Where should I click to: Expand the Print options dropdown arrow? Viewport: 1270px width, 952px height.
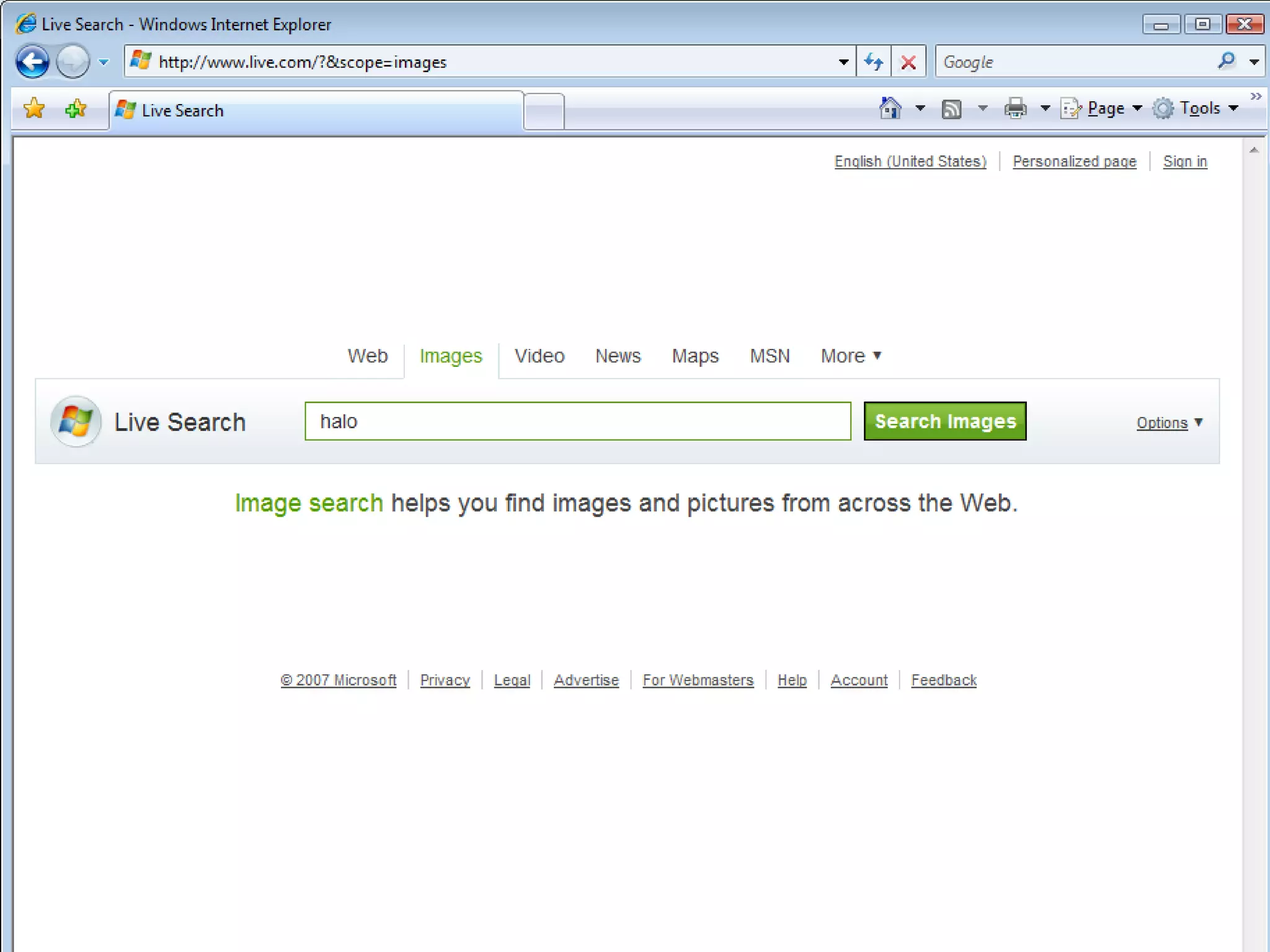pos(1045,108)
